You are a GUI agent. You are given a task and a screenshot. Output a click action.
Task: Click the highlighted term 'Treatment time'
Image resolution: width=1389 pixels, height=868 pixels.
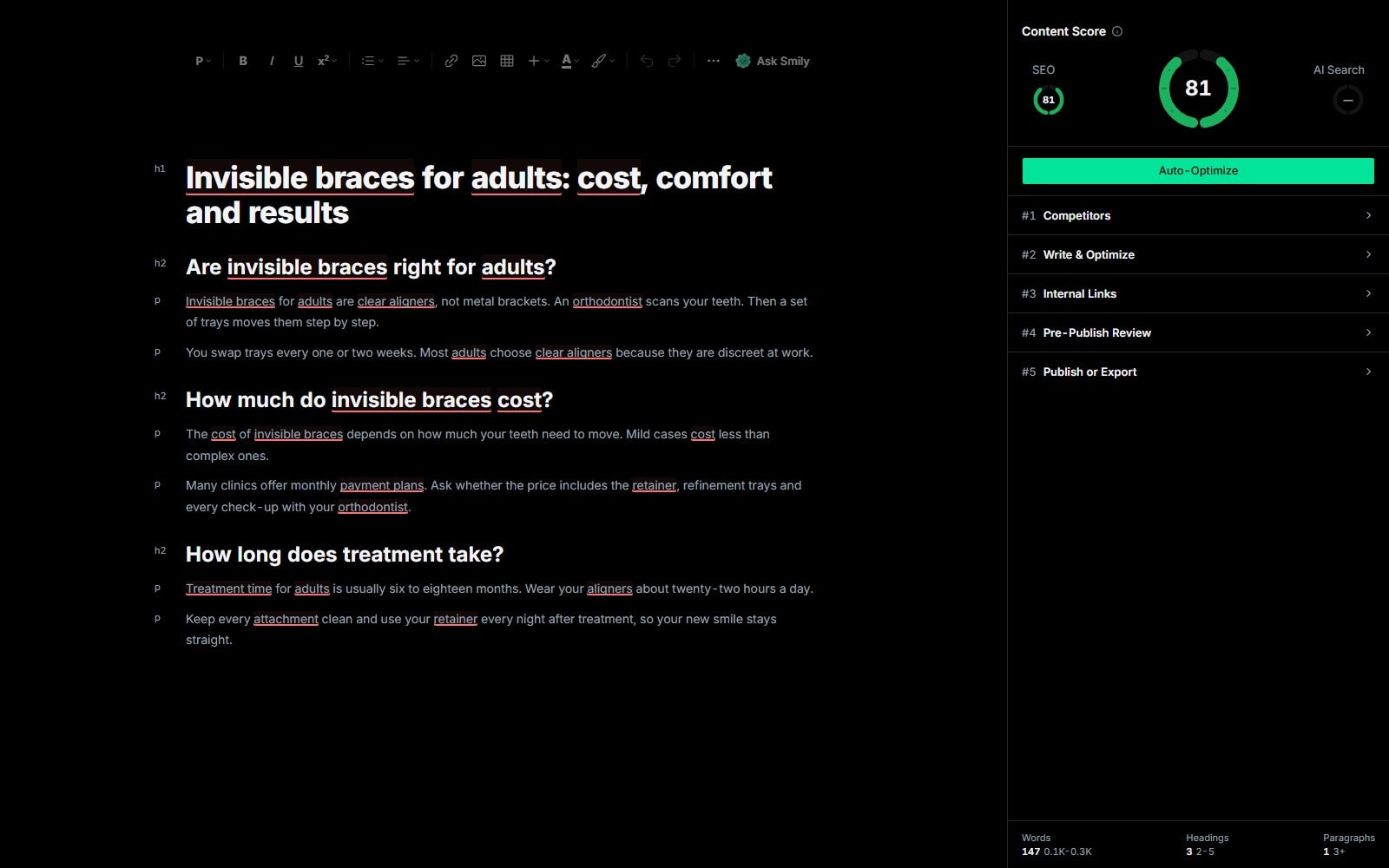coord(228,589)
